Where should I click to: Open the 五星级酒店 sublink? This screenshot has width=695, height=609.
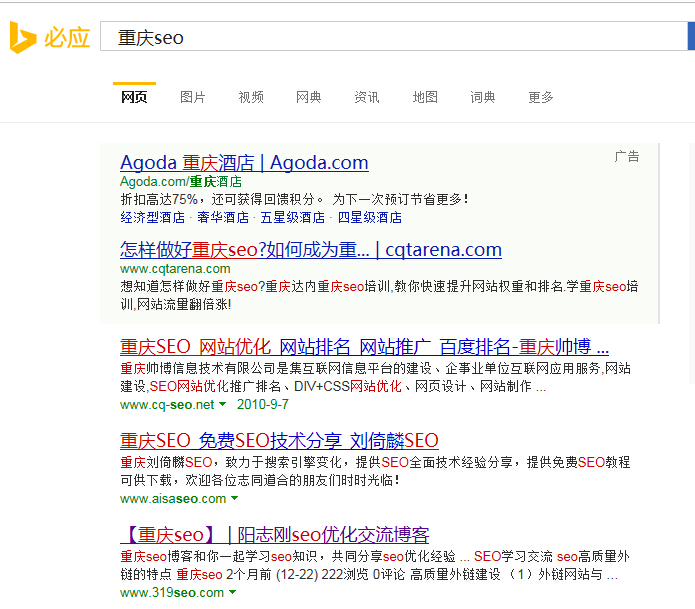click(x=293, y=218)
